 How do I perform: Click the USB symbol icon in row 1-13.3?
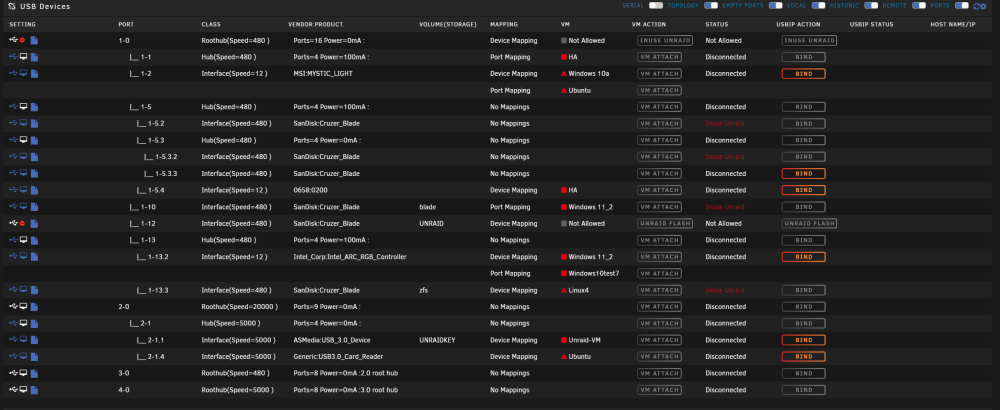tap(13, 289)
